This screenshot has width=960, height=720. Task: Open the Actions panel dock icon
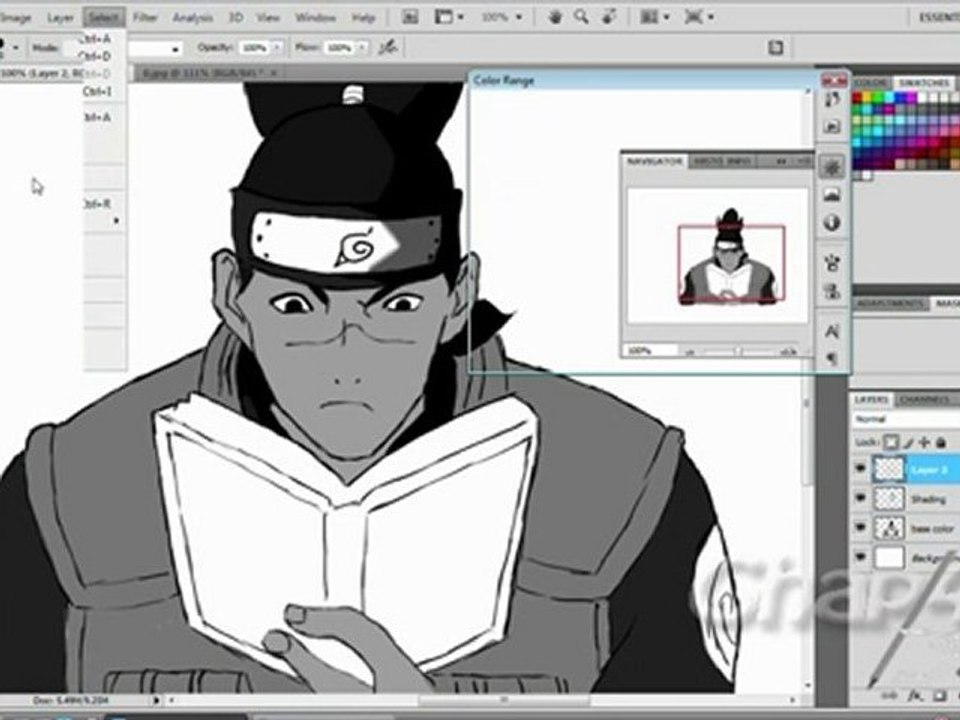click(831, 127)
